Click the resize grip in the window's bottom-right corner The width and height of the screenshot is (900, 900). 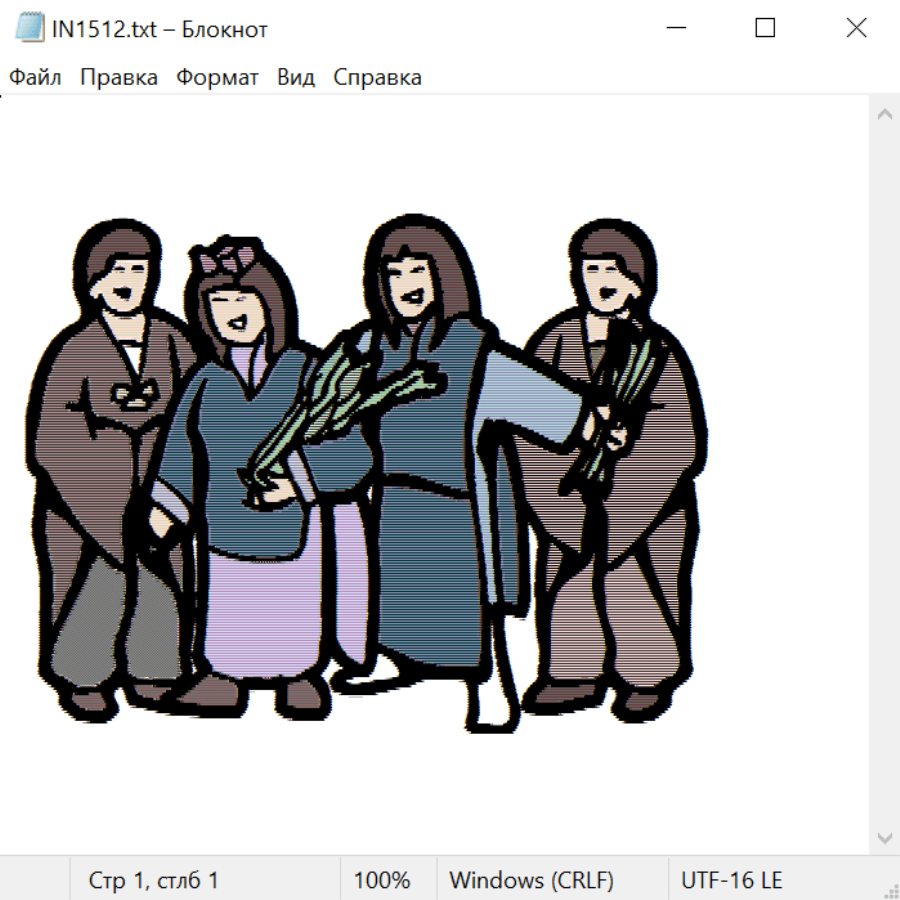click(x=890, y=890)
